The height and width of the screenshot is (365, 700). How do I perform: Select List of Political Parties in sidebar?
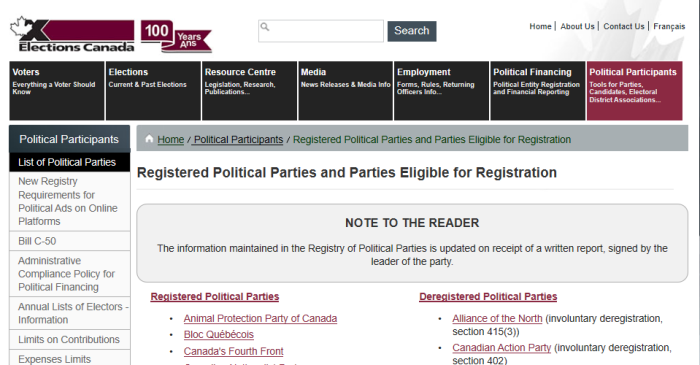[70, 162]
